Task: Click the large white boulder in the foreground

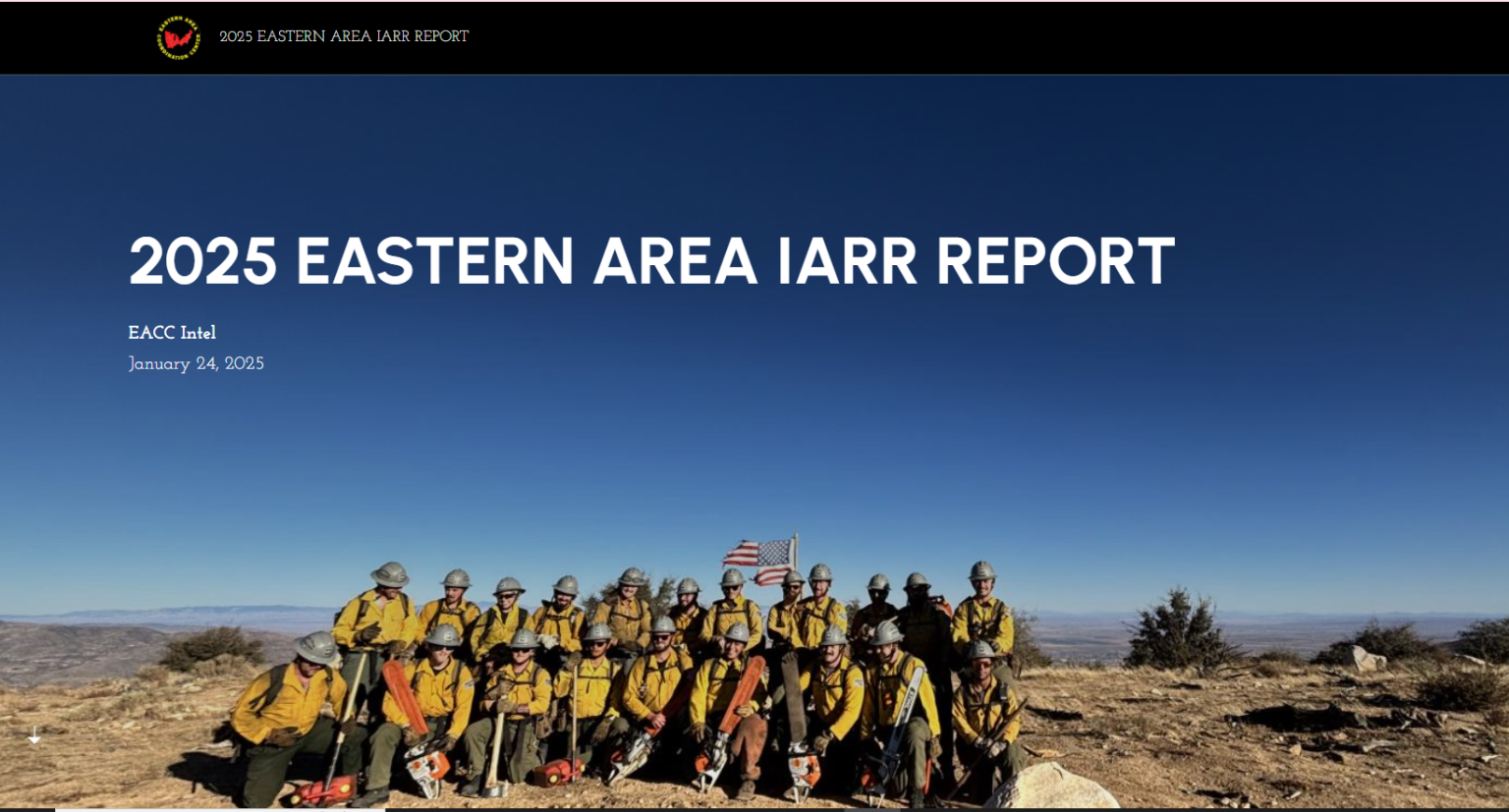Action: [x=1049, y=787]
